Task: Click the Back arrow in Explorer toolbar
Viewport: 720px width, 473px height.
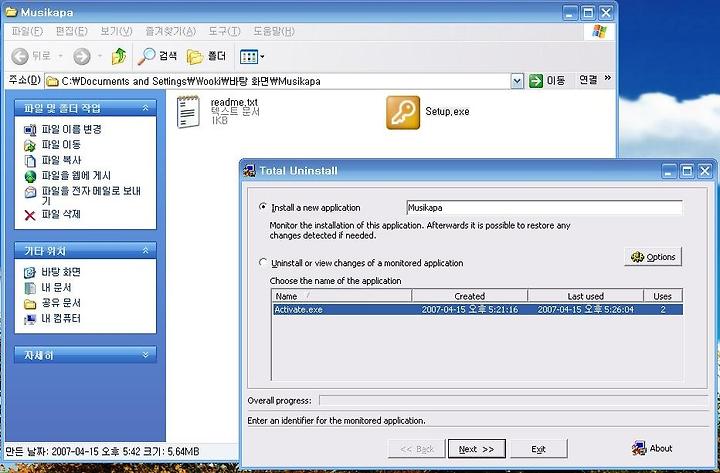Action: click(20, 56)
